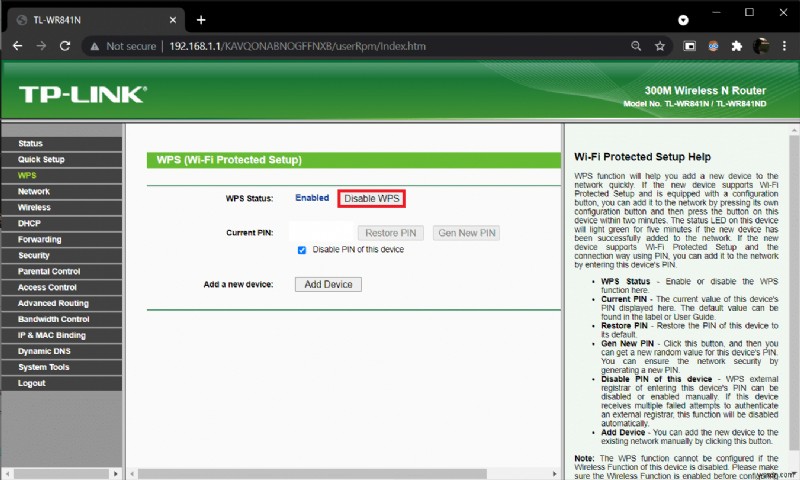Open the DHCP section
Image resolution: width=800 pixels, height=480 pixels.
62,223
